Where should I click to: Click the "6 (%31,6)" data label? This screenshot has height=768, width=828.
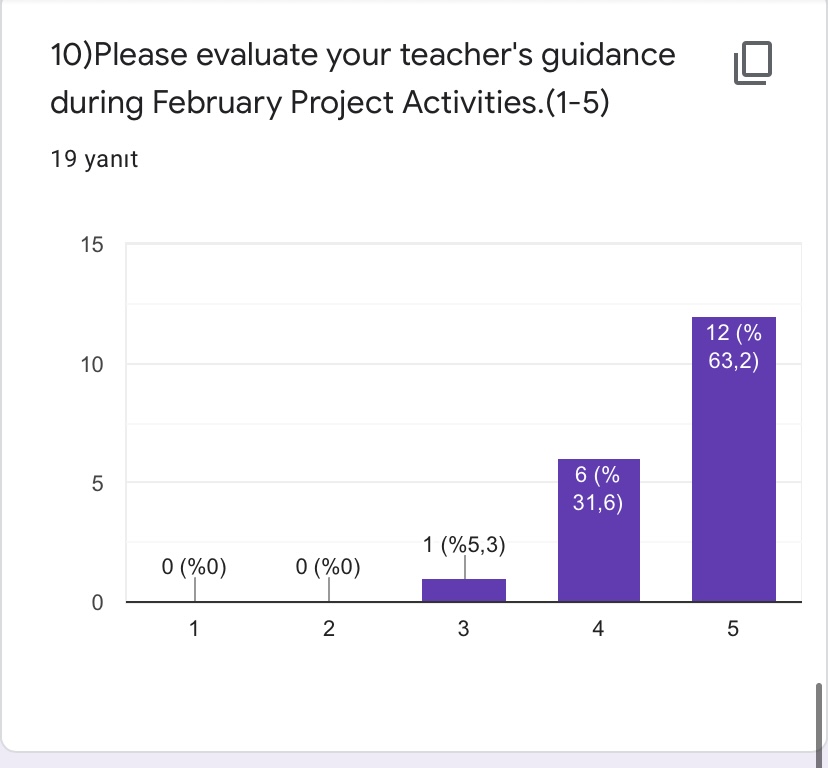pos(599,489)
